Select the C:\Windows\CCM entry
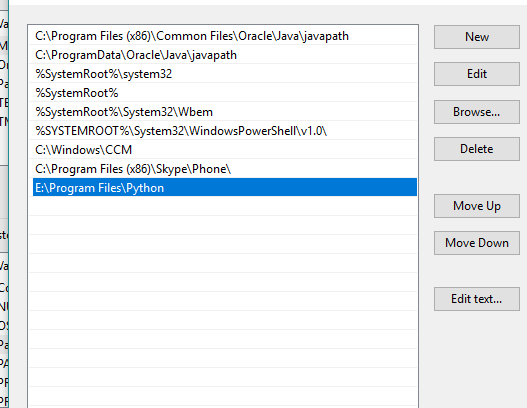The width and height of the screenshot is (527, 408). 225,150
